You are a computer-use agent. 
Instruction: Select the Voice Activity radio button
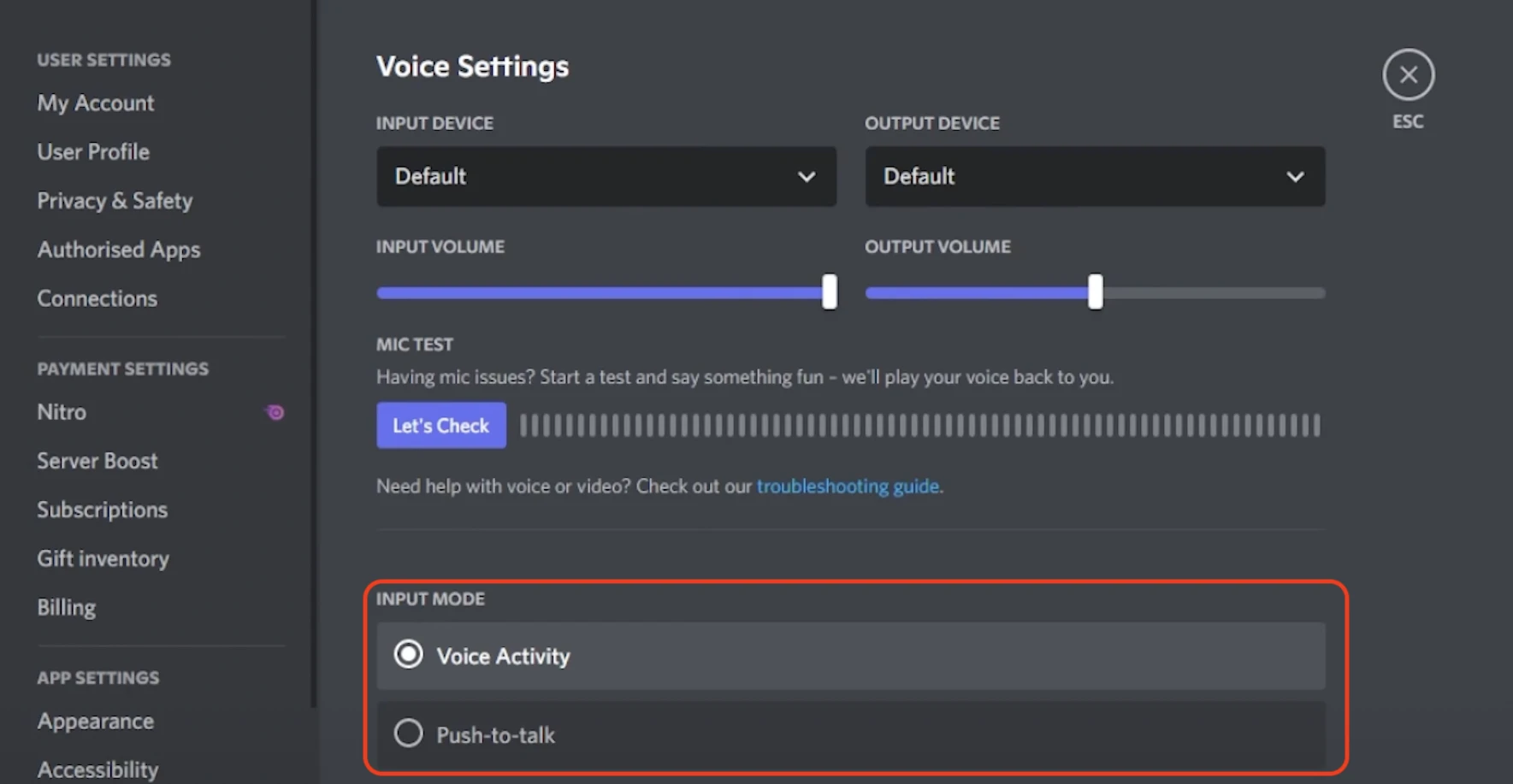point(409,655)
